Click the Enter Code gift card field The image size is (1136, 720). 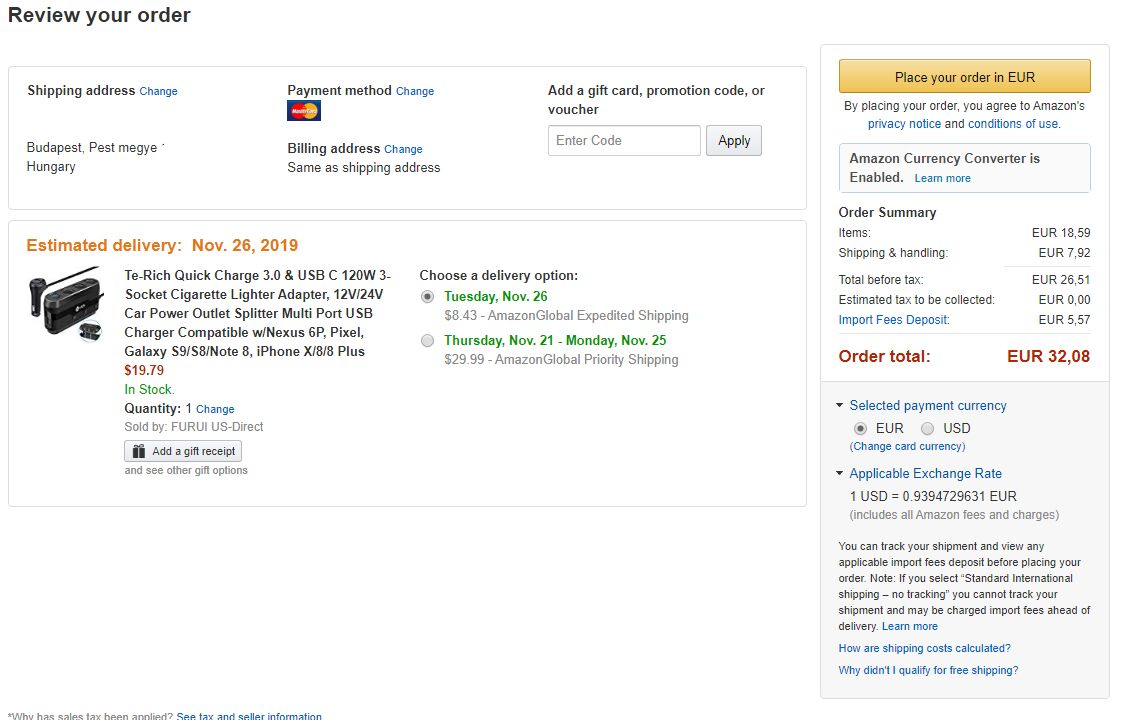[x=624, y=141]
